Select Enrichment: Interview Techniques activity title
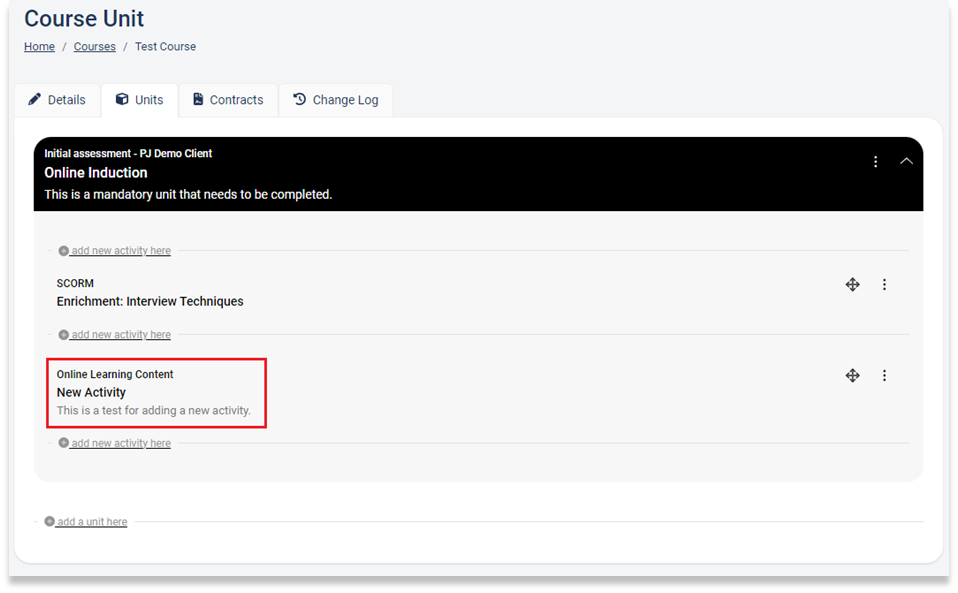Screen dimensions: 958x593 (150, 301)
